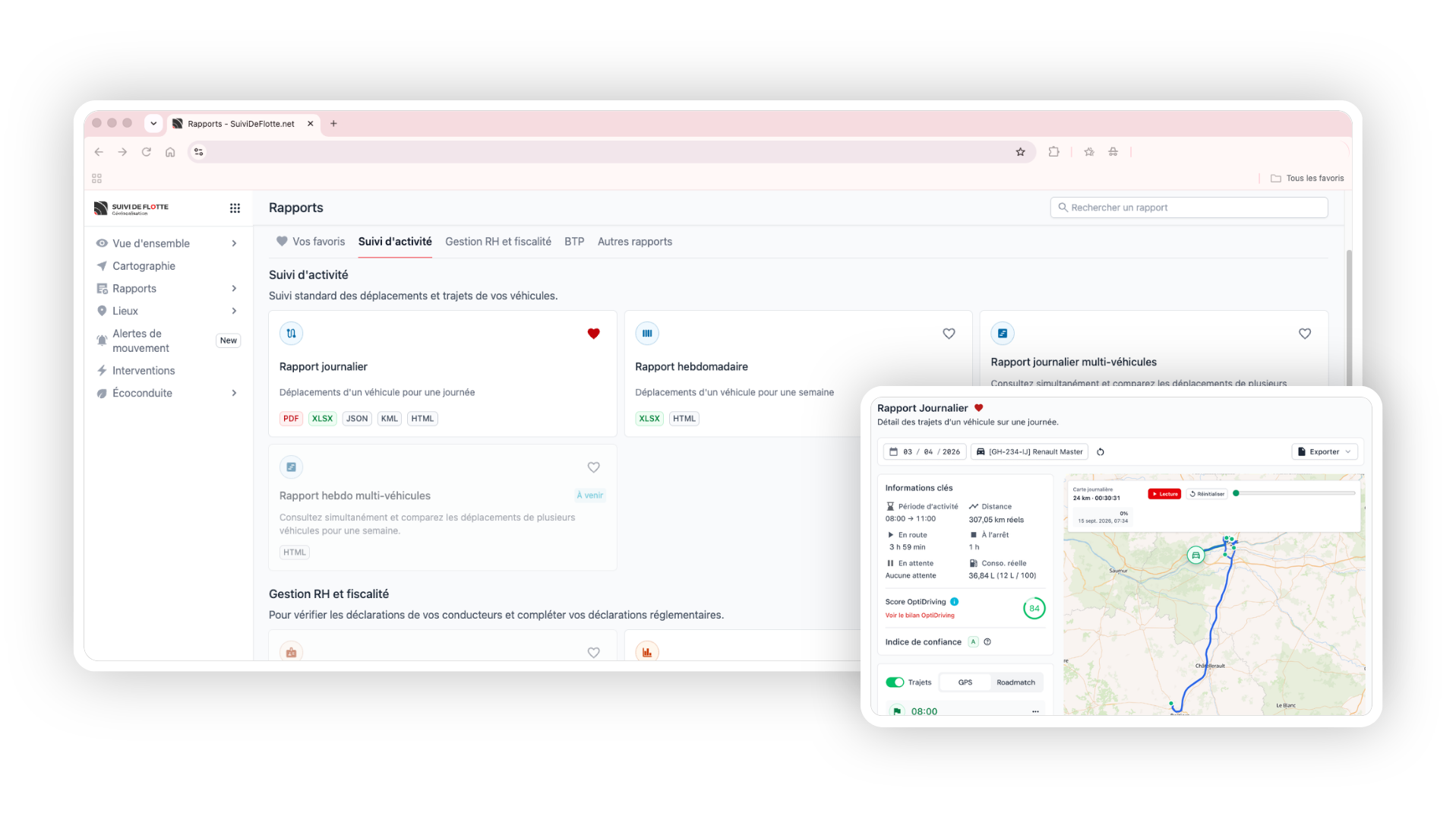Image resolution: width=1456 pixels, height=820 pixels.
Task: Open the browser extensions puzzle icon
Action: point(1053,152)
